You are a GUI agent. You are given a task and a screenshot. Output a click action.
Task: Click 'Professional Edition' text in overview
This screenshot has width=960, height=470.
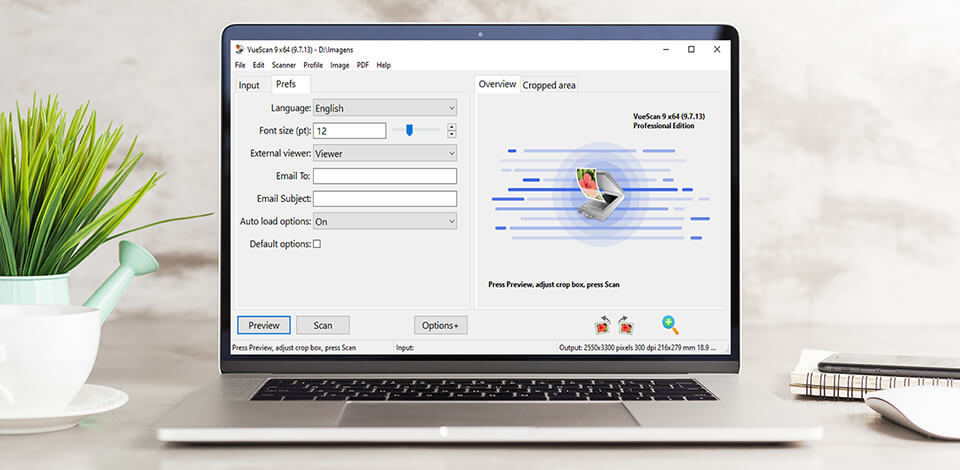coord(664,125)
